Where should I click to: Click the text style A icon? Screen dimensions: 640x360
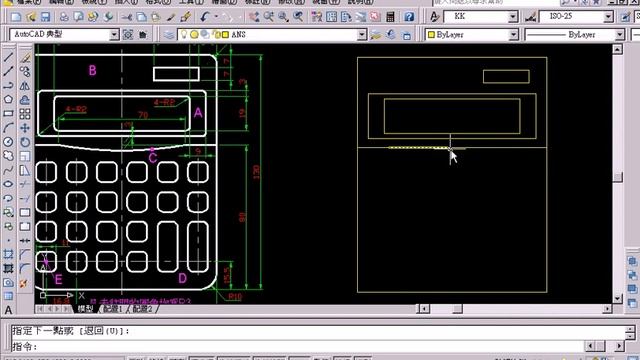point(434,17)
